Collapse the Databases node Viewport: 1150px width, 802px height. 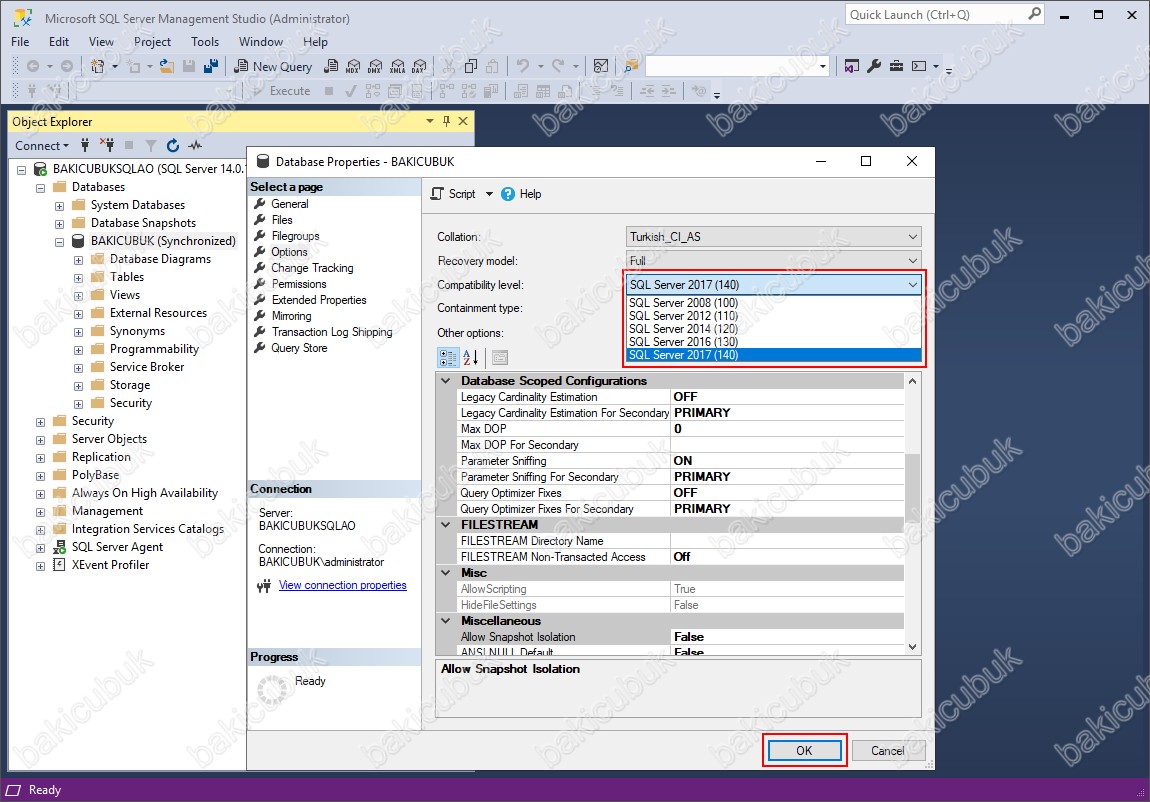(x=40, y=188)
